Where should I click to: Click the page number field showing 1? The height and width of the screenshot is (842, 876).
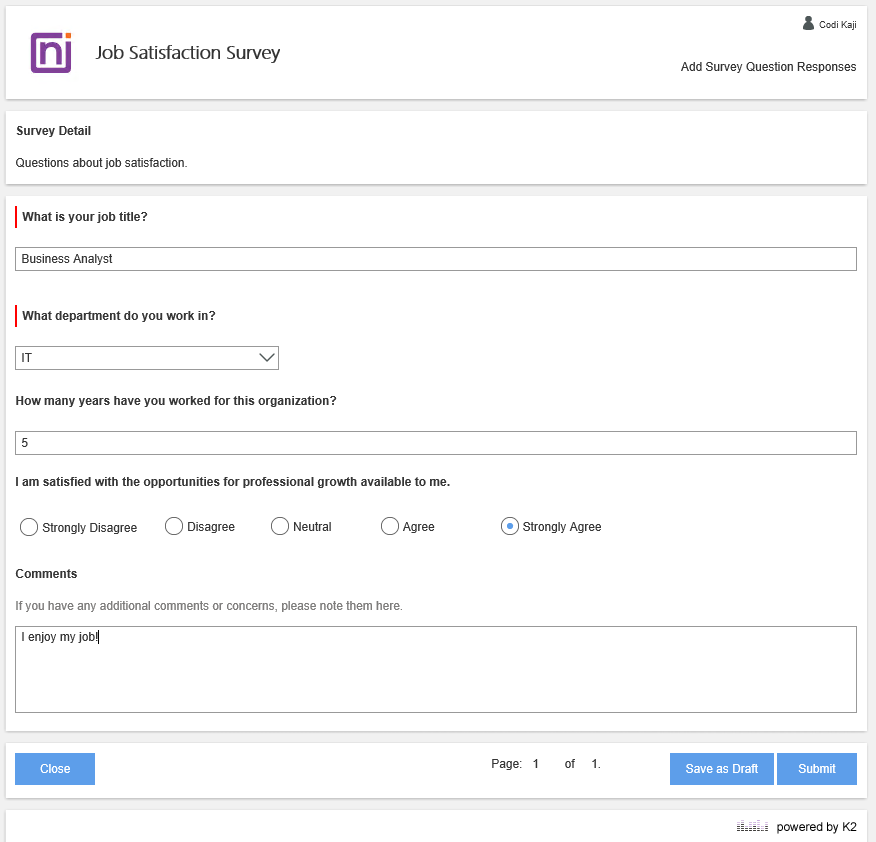536,763
